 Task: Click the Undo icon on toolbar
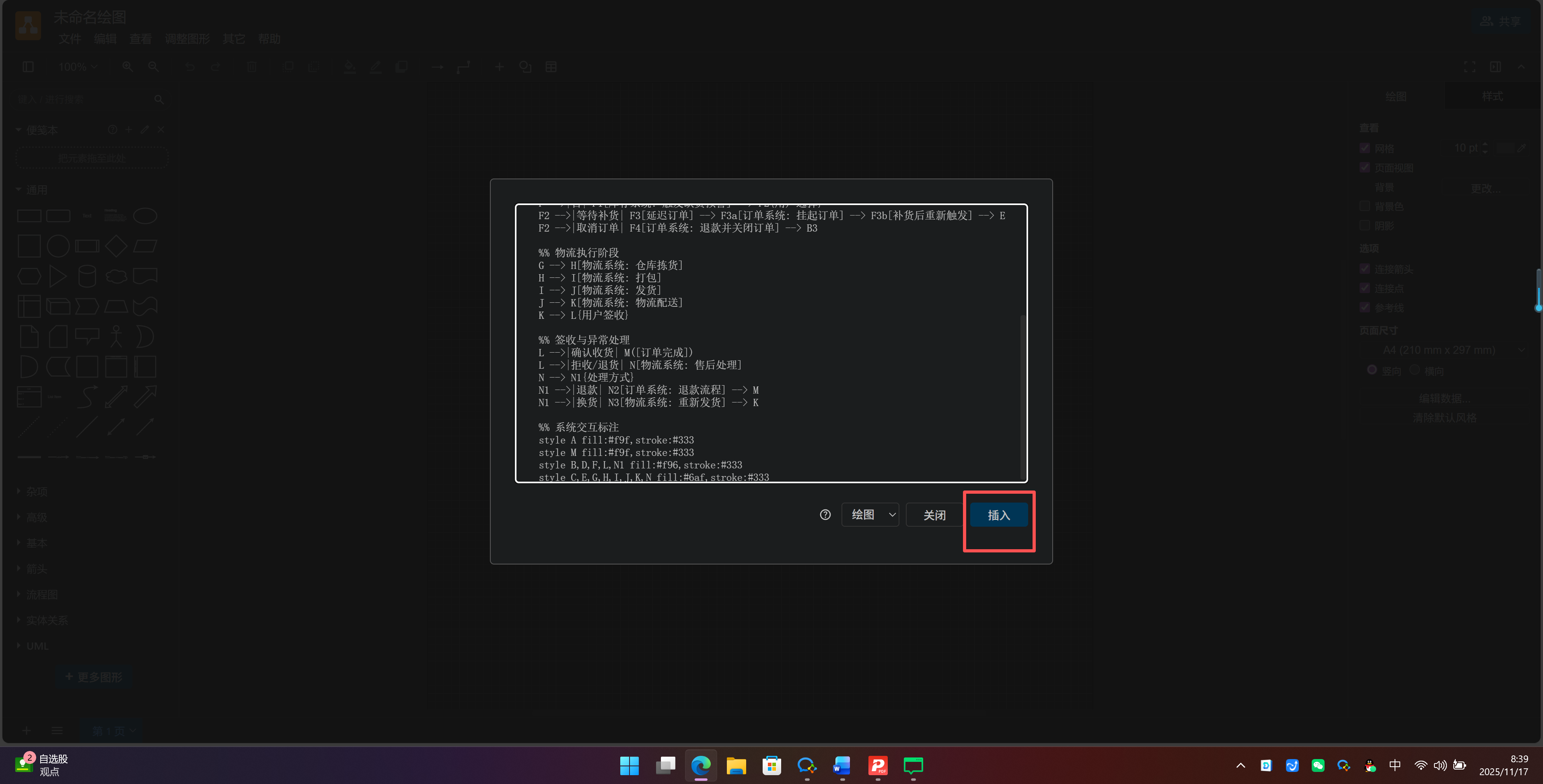coord(190,66)
